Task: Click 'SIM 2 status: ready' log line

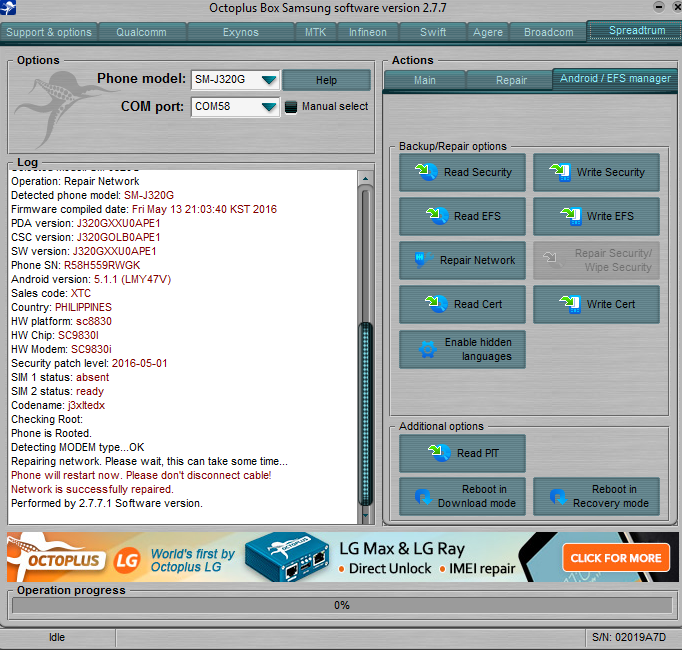Action: point(57,391)
